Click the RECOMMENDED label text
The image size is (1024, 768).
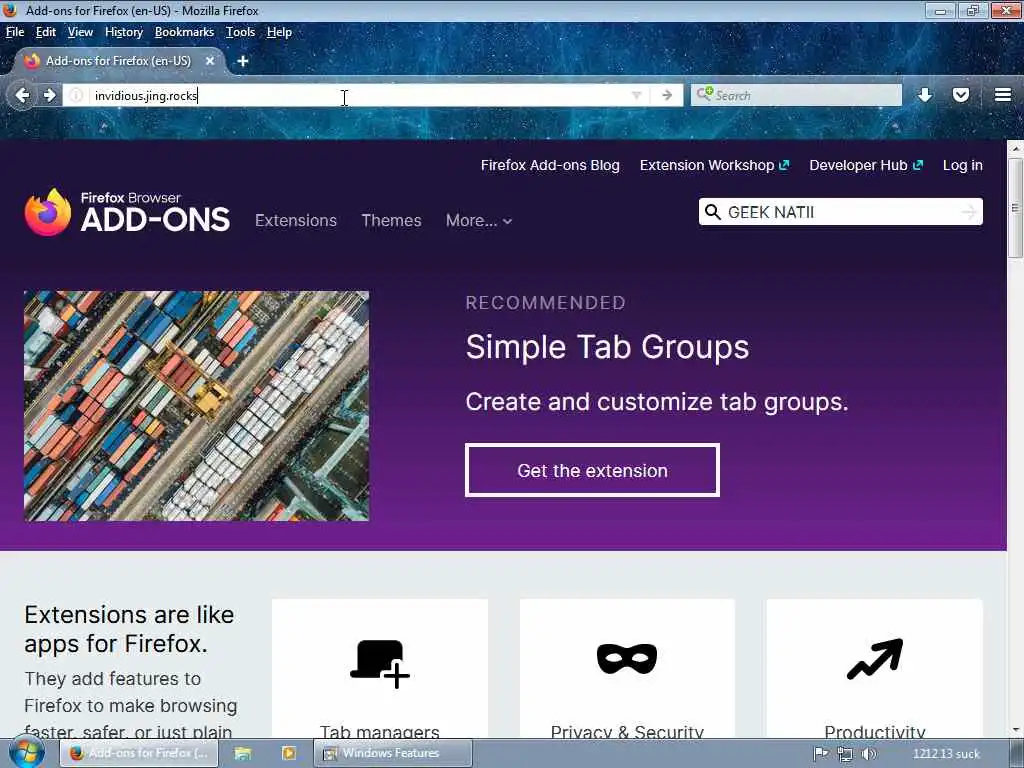click(x=546, y=303)
